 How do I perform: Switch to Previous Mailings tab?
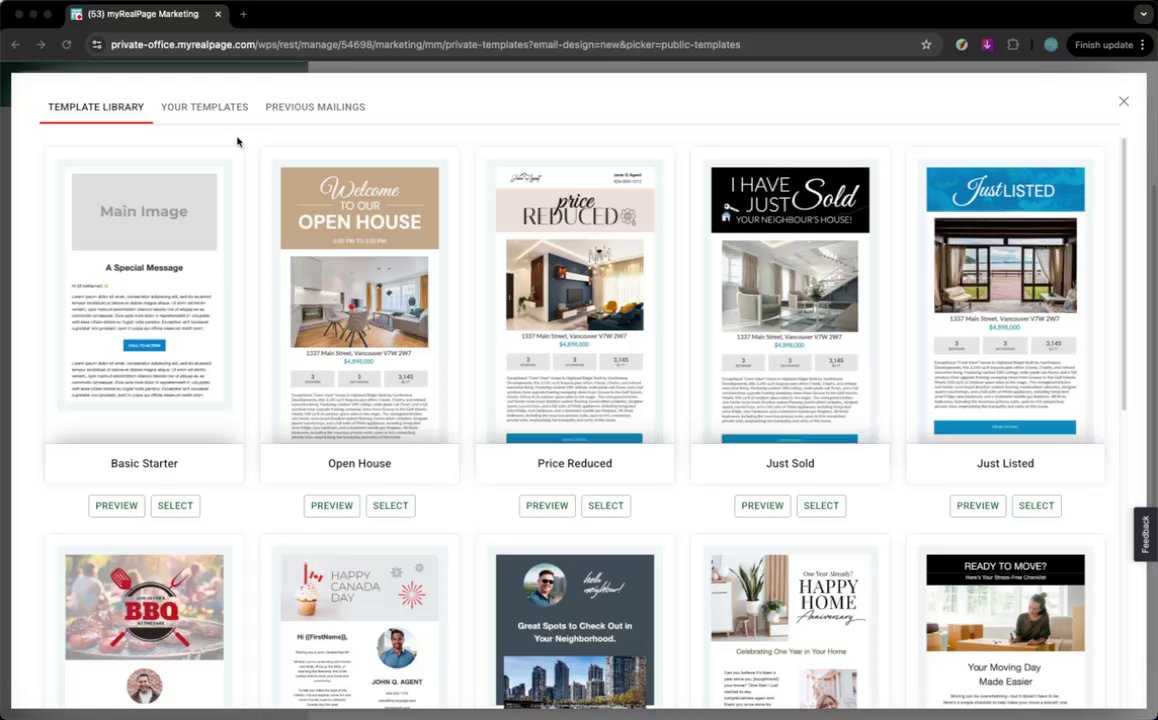[315, 107]
